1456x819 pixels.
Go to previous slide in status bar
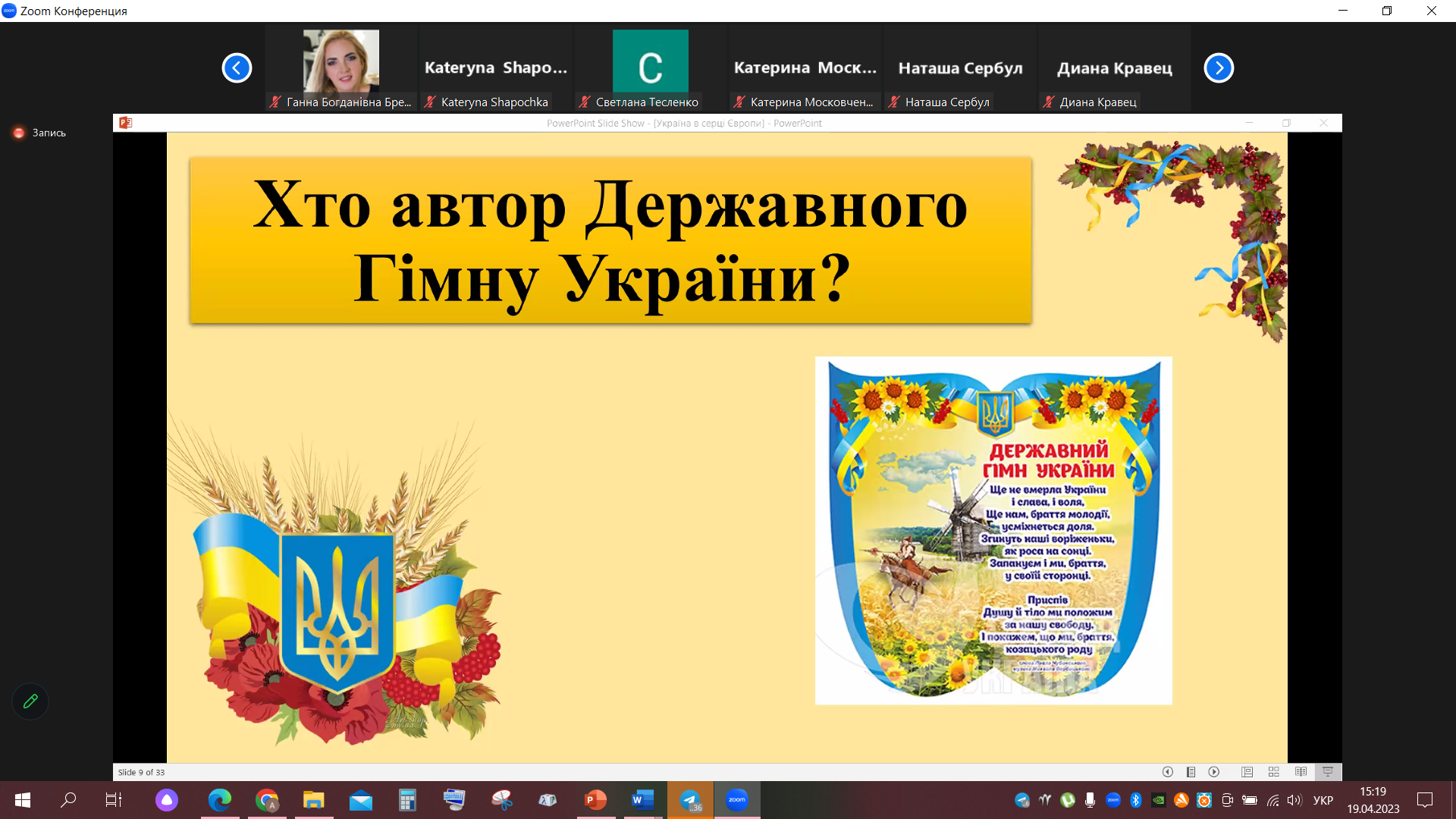[x=1168, y=772]
